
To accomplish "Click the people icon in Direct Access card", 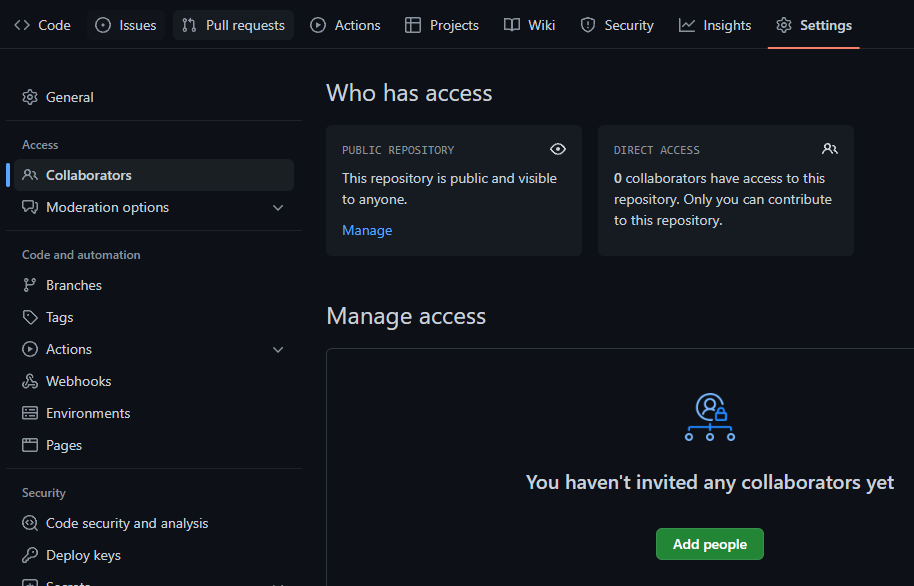I will pos(830,149).
